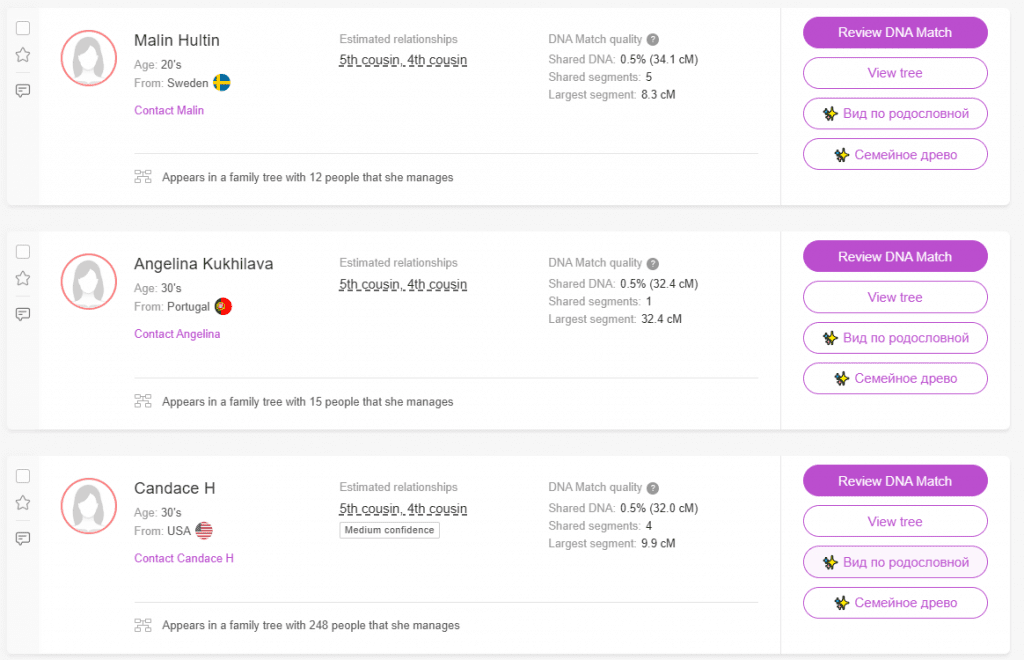The height and width of the screenshot is (660, 1024).
Task: Open Вид по родословной for Angelina
Action: point(895,338)
